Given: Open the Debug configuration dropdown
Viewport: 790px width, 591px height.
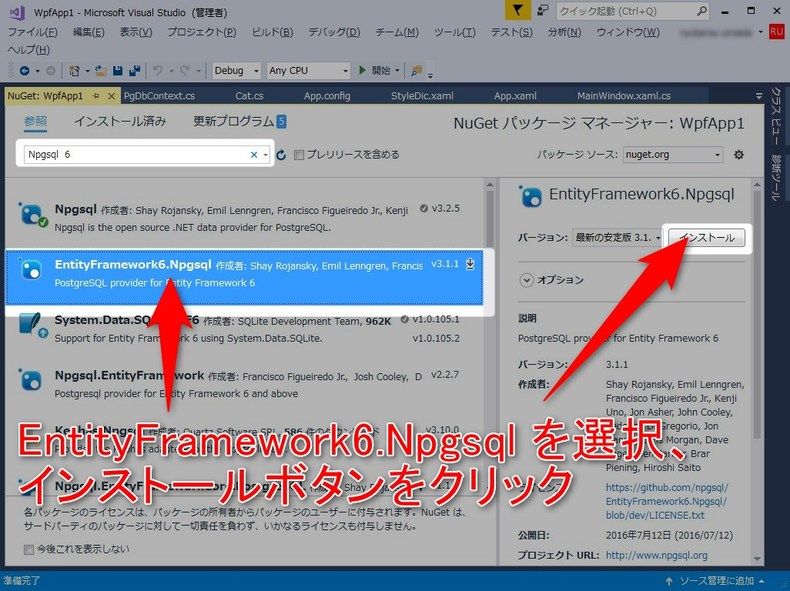Looking at the screenshot, I should click(x=236, y=71).
